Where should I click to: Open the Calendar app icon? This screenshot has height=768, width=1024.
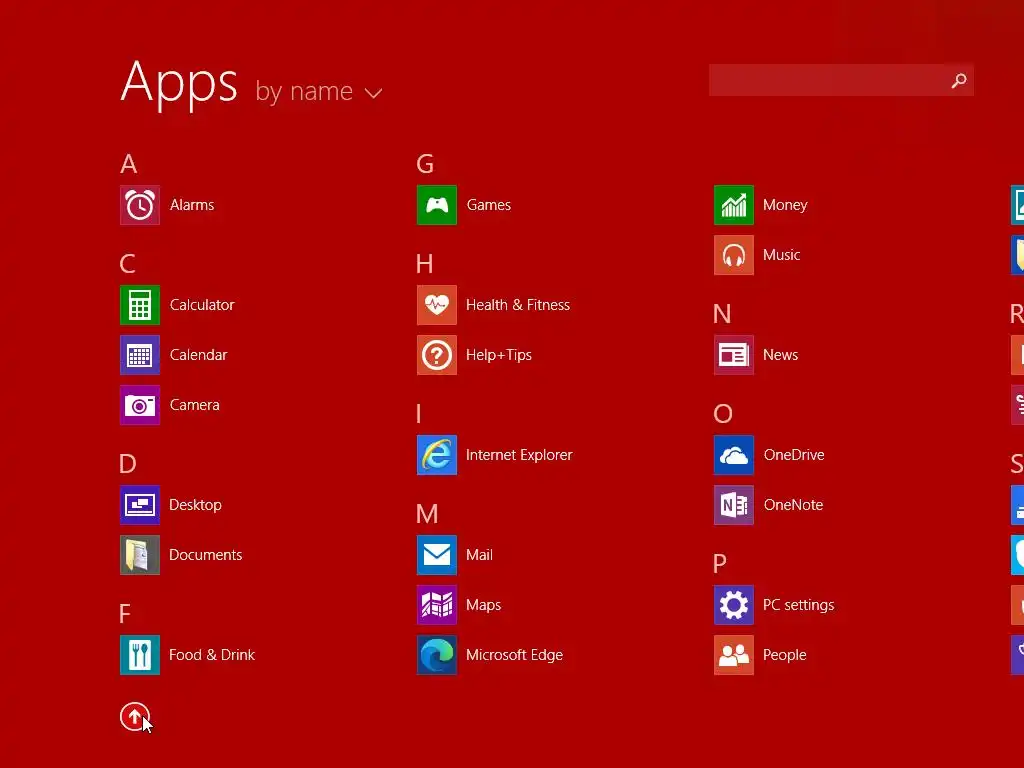[x=140, y=355]
